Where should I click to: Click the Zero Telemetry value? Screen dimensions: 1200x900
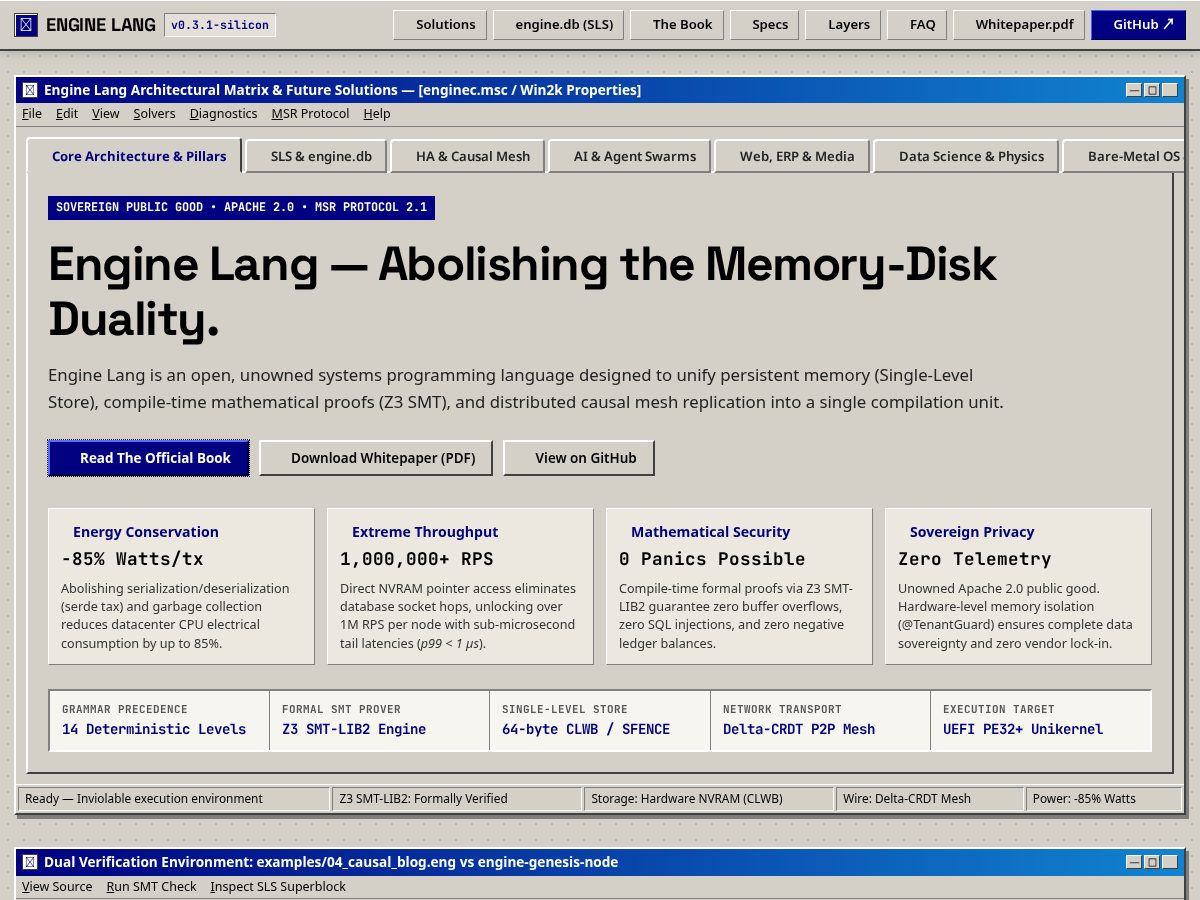coord(975,559)
